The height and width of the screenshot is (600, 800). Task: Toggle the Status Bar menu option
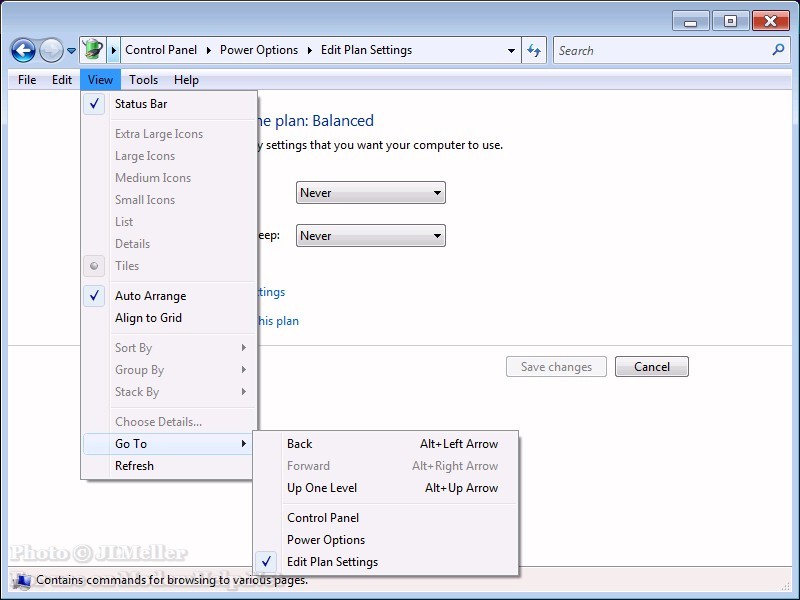click(x=141, y=104)
